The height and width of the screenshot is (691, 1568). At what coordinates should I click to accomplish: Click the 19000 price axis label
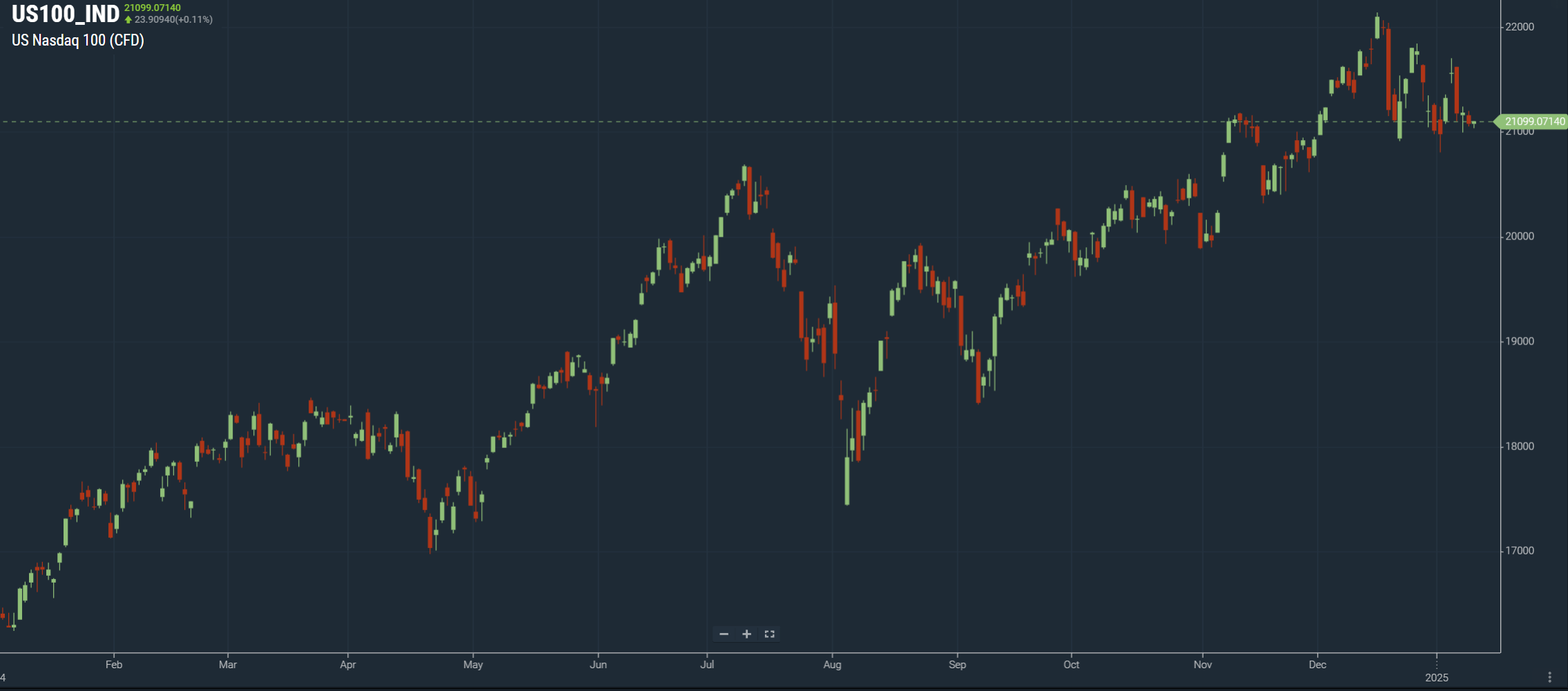tap(1520, 341)
